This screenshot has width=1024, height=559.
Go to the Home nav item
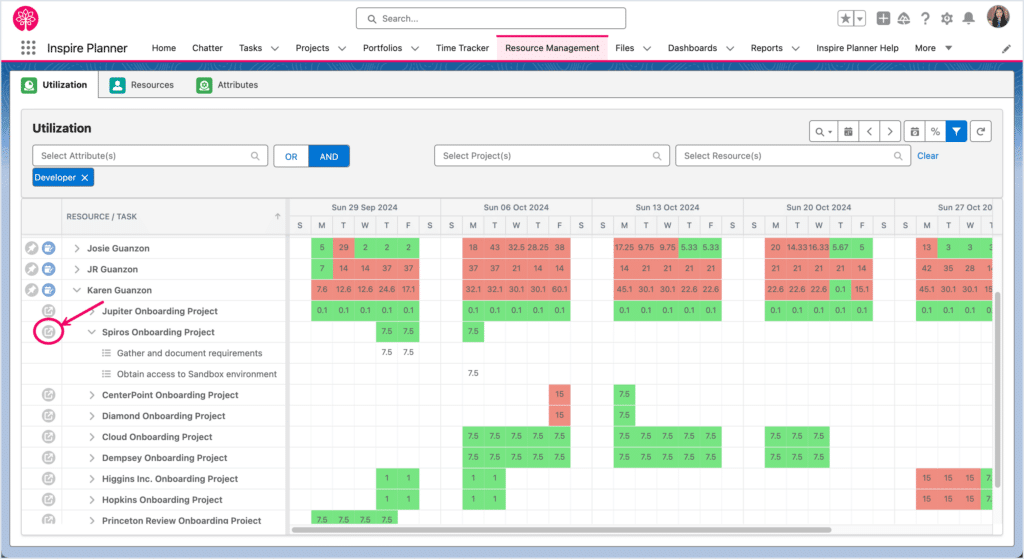point(164,48)
